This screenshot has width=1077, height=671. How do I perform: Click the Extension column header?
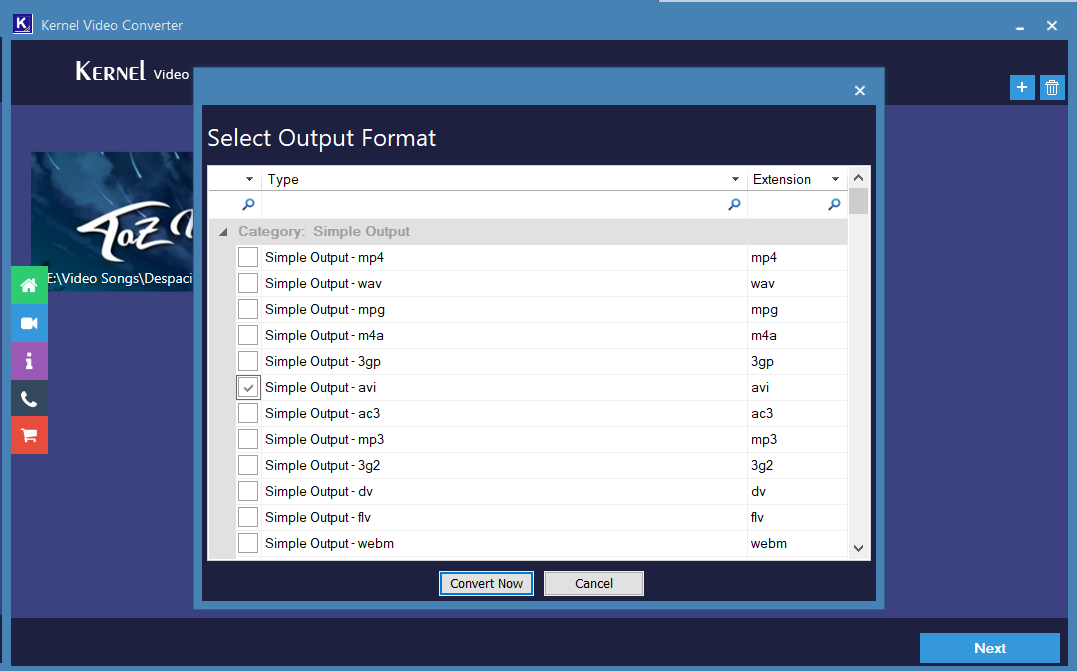click(797, 179)
